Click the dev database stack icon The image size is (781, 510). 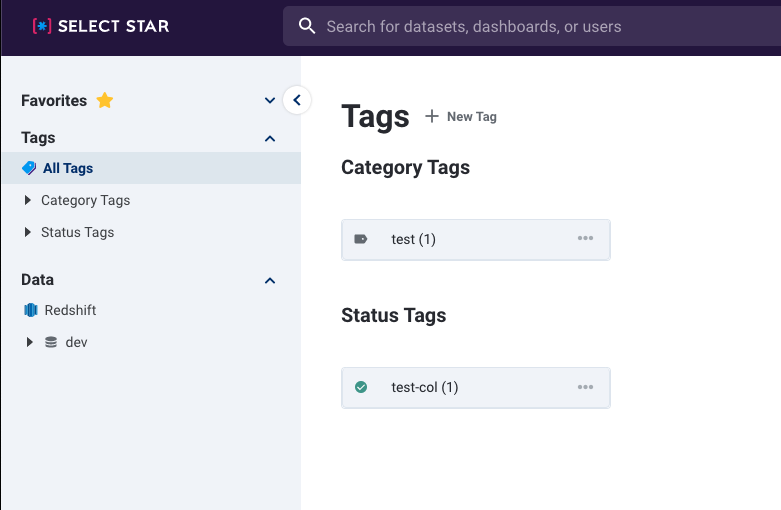51,342
